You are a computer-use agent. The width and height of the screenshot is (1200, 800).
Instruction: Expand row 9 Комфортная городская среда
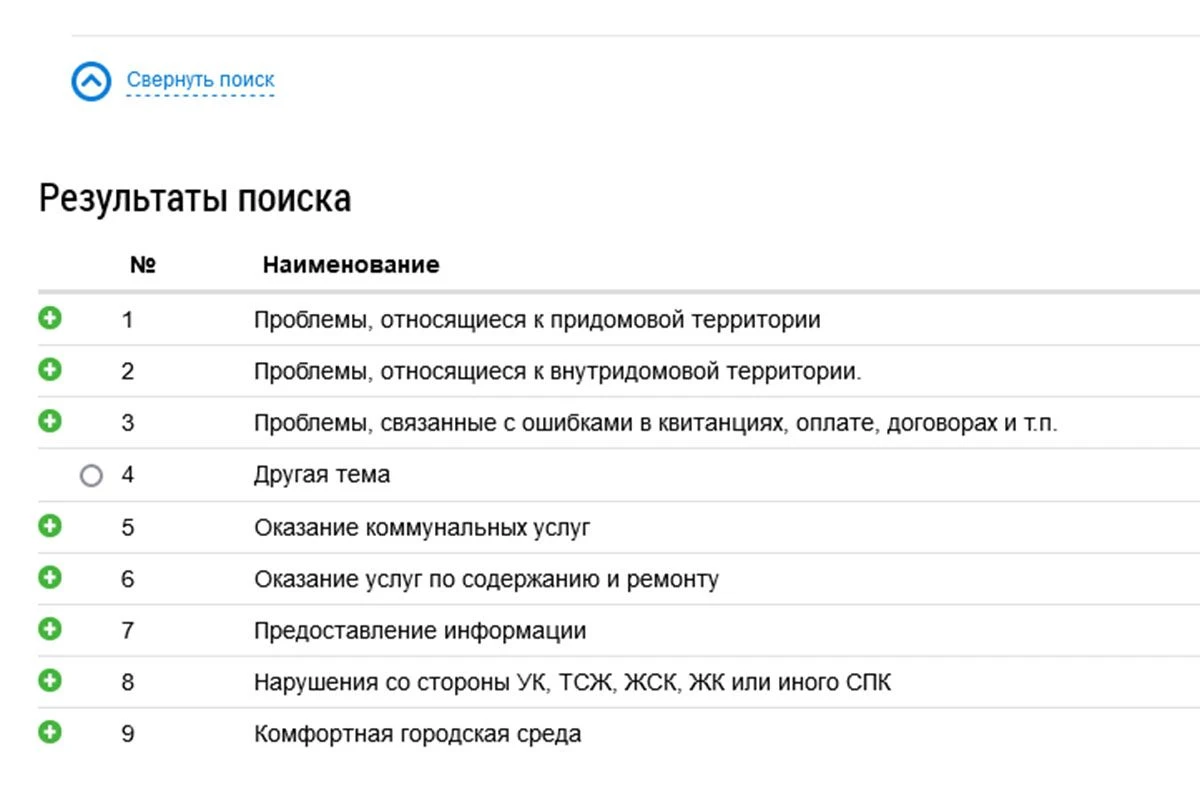(x=49, y=732)
